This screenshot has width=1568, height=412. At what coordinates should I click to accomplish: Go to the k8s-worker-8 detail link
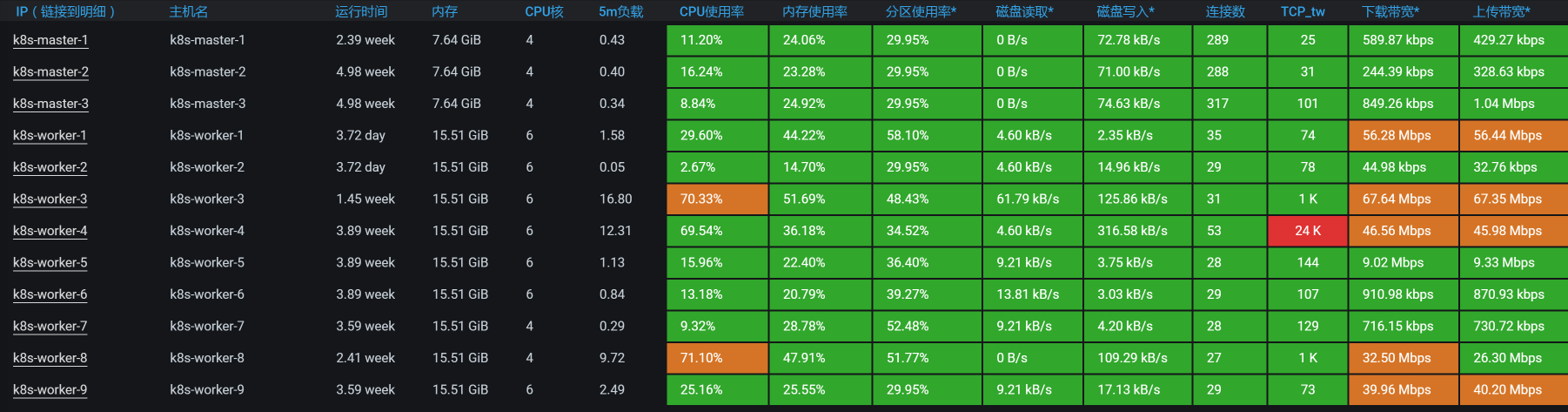[x=50, y=358]
